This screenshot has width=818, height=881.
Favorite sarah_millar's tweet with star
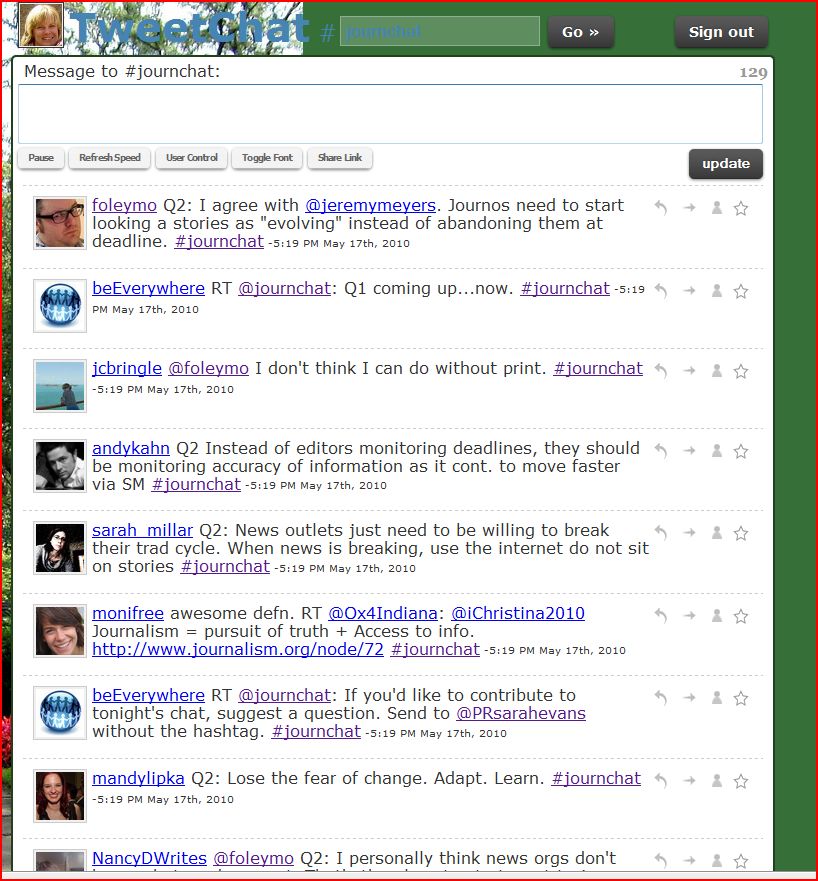point(741,533)
